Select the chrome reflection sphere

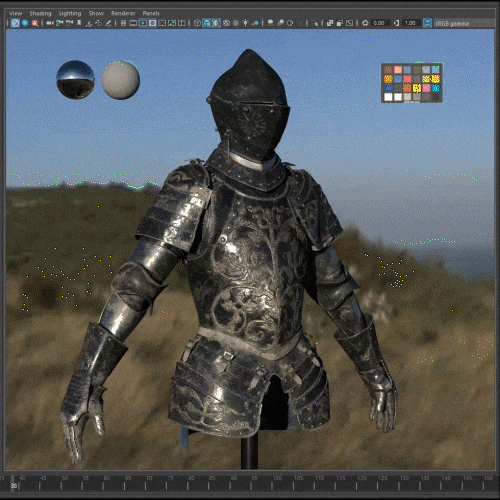(75, 80)
